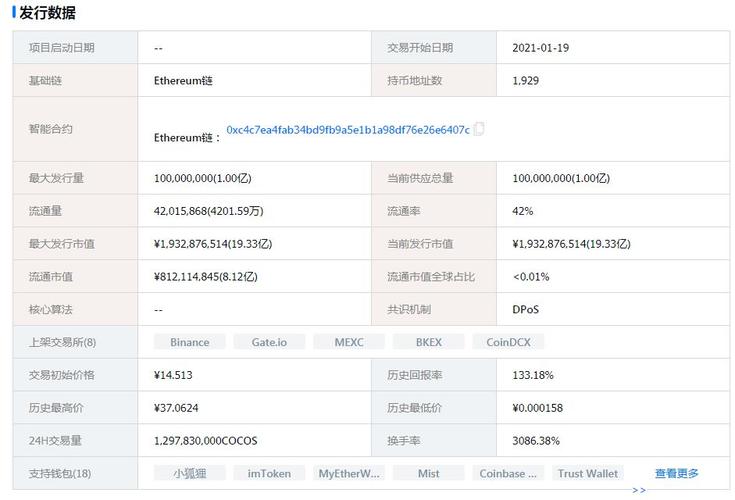Open the imToken wallet tag
The height and width of the screenshot is (500, 735).
coord(269,473)
